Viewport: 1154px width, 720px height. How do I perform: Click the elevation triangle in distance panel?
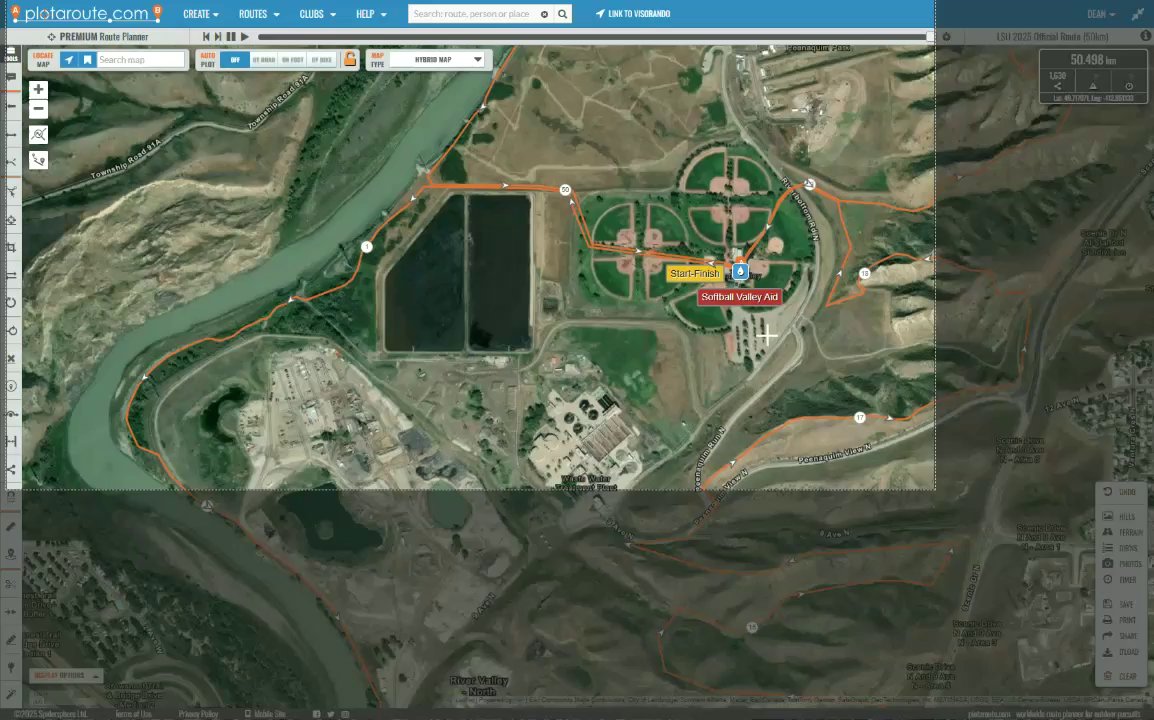[1093, 86]
